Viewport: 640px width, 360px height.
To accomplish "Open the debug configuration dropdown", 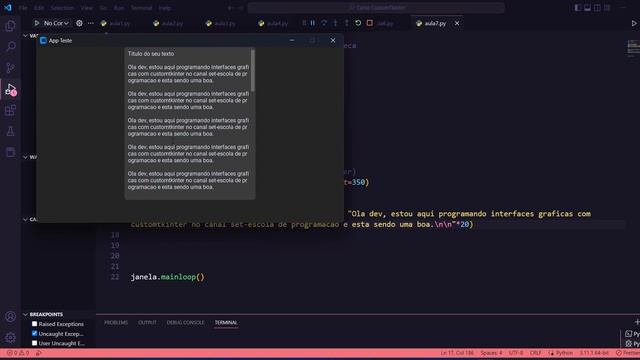I will (x=56, y=23).
